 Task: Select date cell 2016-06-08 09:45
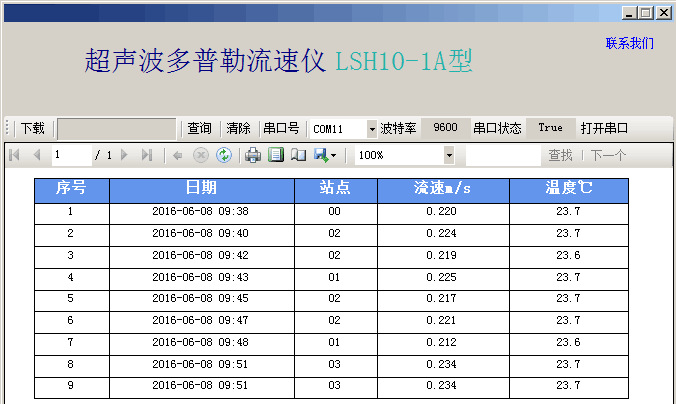200,299
